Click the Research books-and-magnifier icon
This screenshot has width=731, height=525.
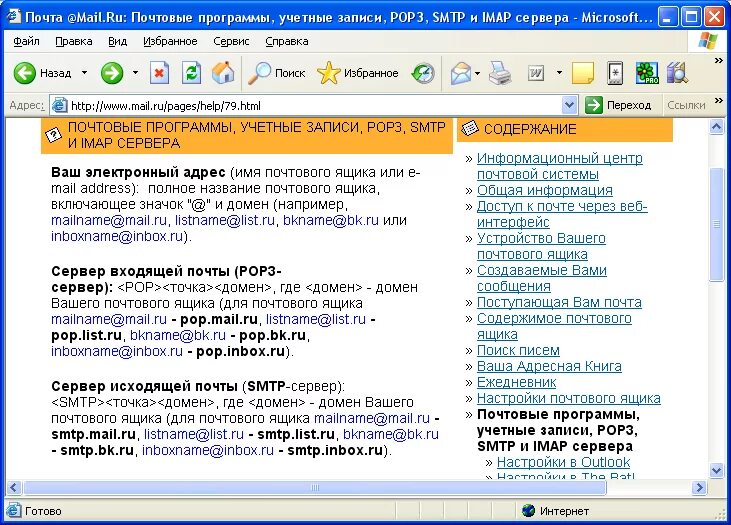677,73
